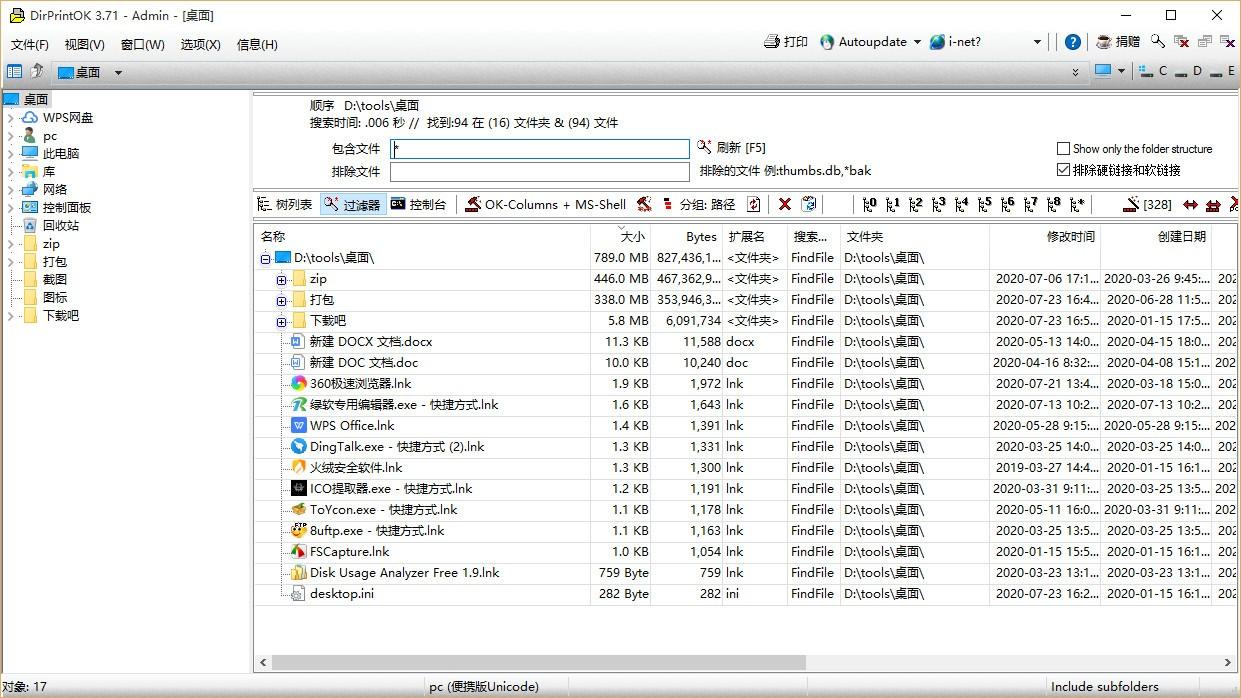
Task: Set tree expand level 1
Action: tap(893, 204)
